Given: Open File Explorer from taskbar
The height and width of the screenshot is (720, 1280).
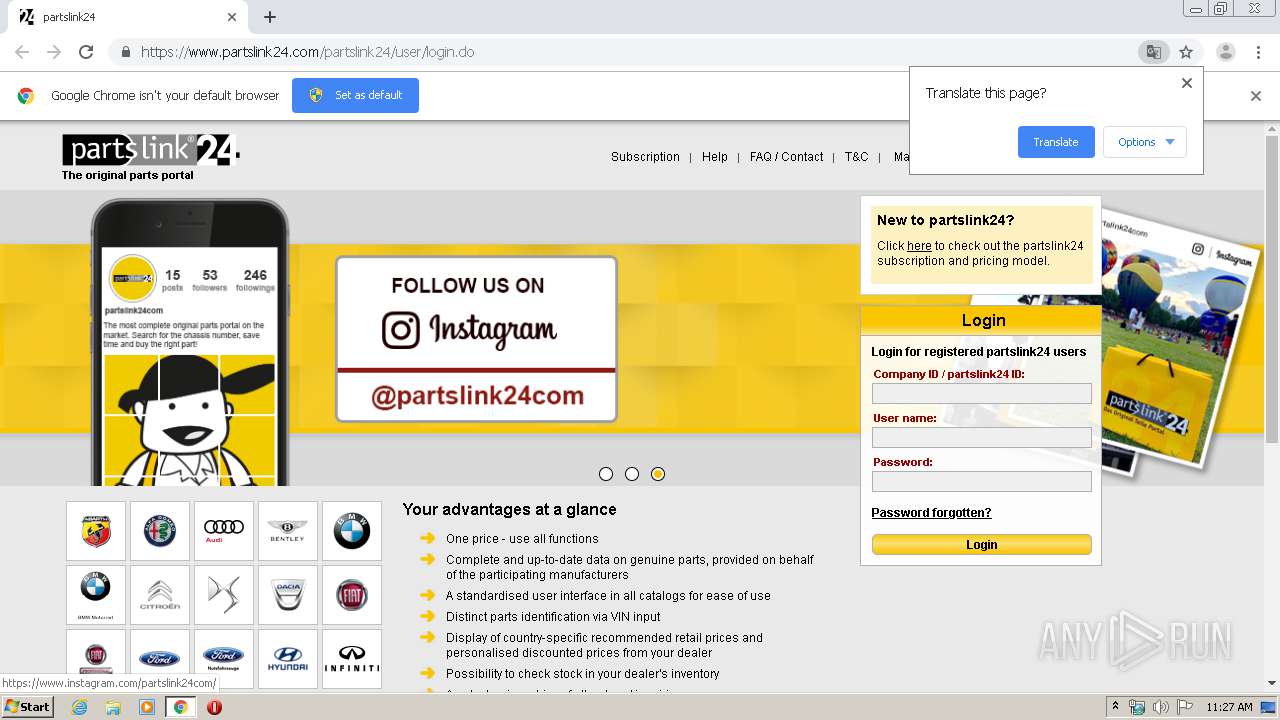Looking at the screenshot, I should point(113,707).
